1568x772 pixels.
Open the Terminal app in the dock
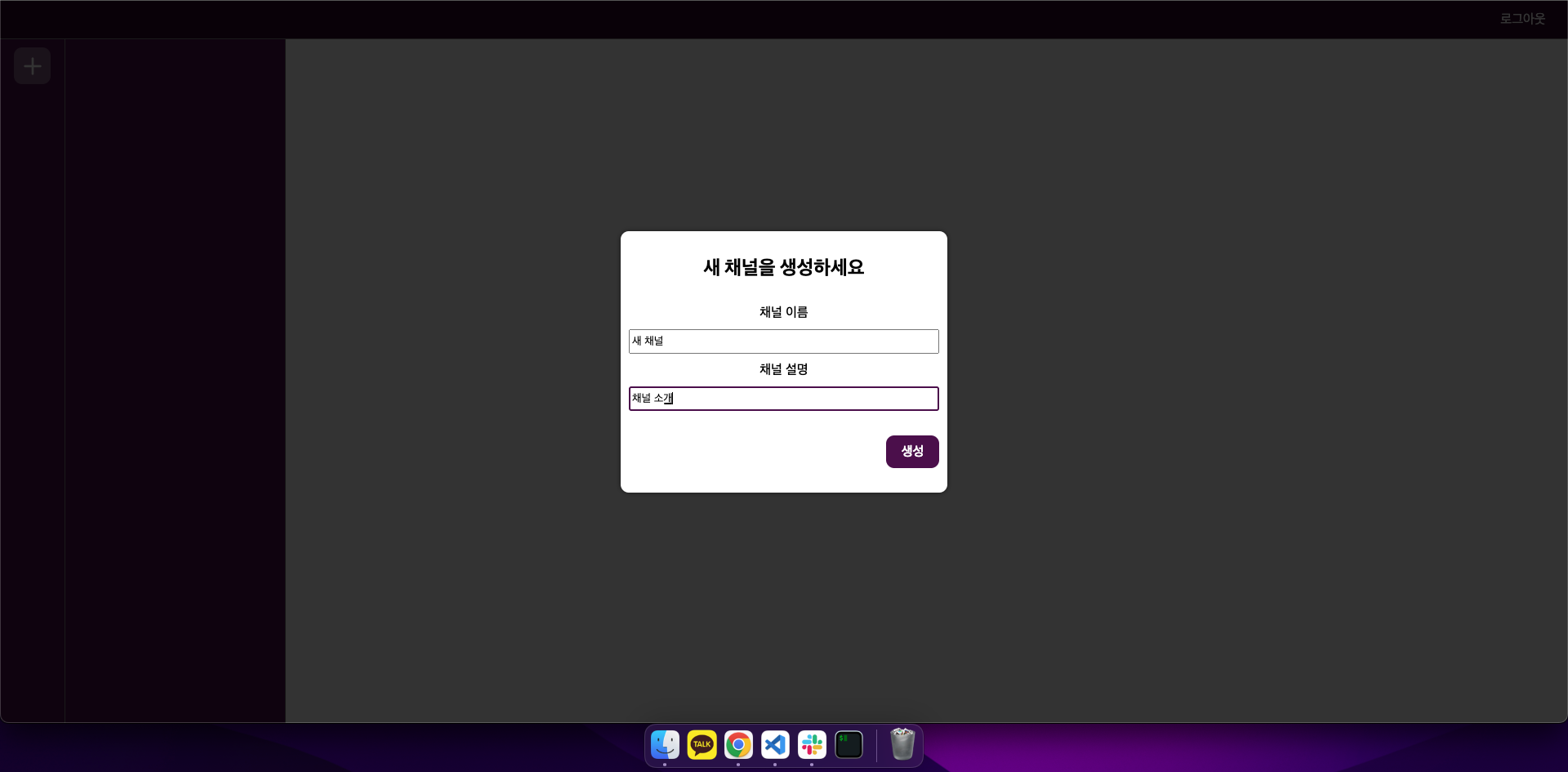click(x=848, y=744)
